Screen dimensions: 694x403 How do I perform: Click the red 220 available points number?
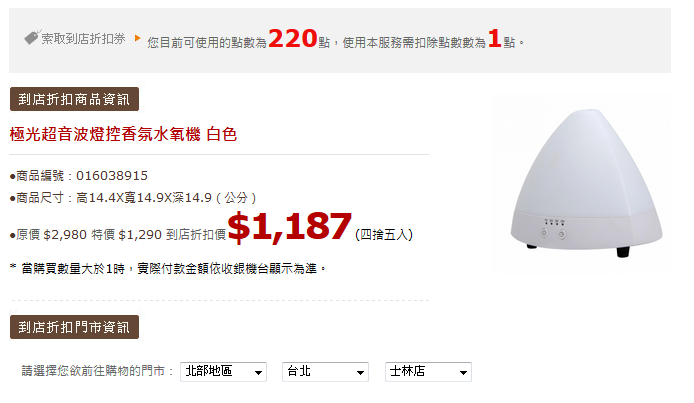(293, 38)
